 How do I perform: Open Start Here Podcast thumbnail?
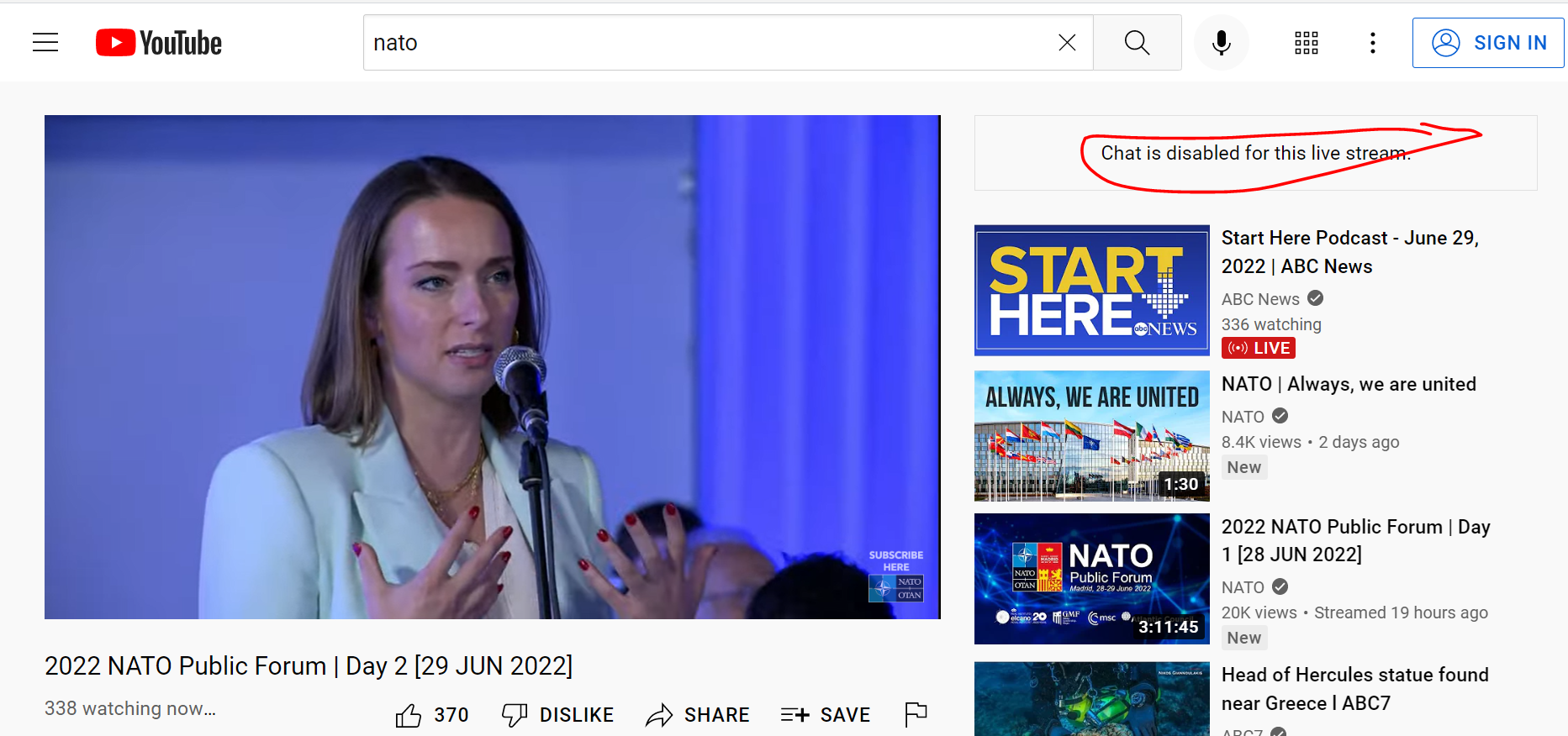[1092, 291]
